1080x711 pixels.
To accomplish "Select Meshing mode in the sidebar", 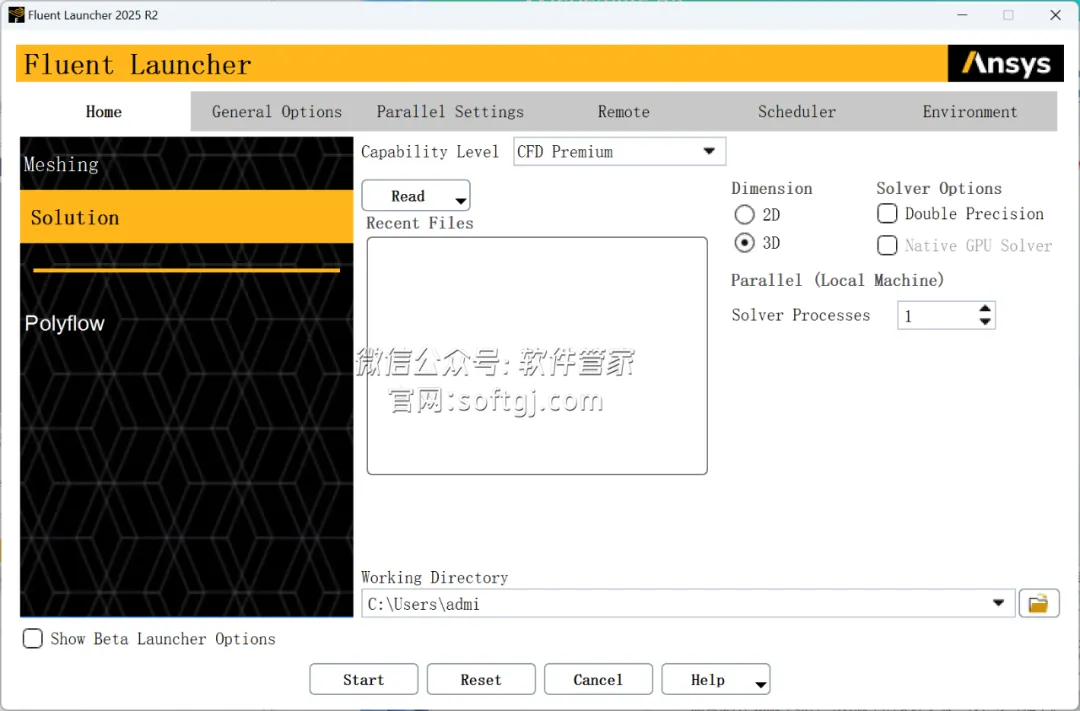I will coord(186,164).
